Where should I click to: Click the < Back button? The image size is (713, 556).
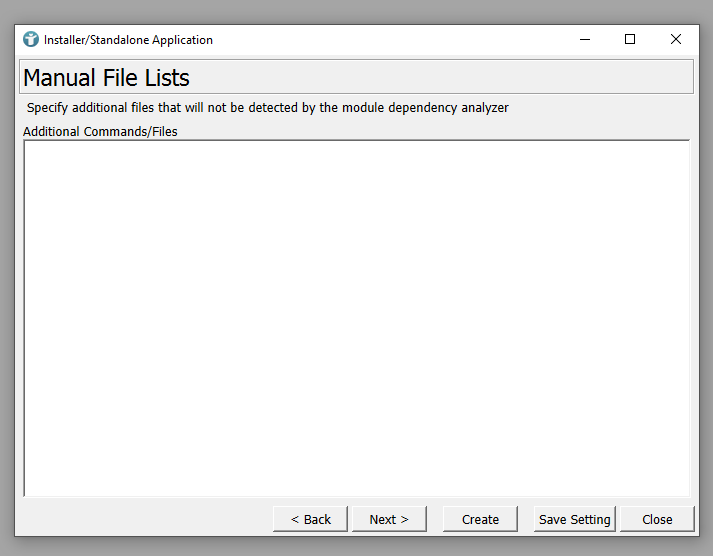tap(310, 519)
